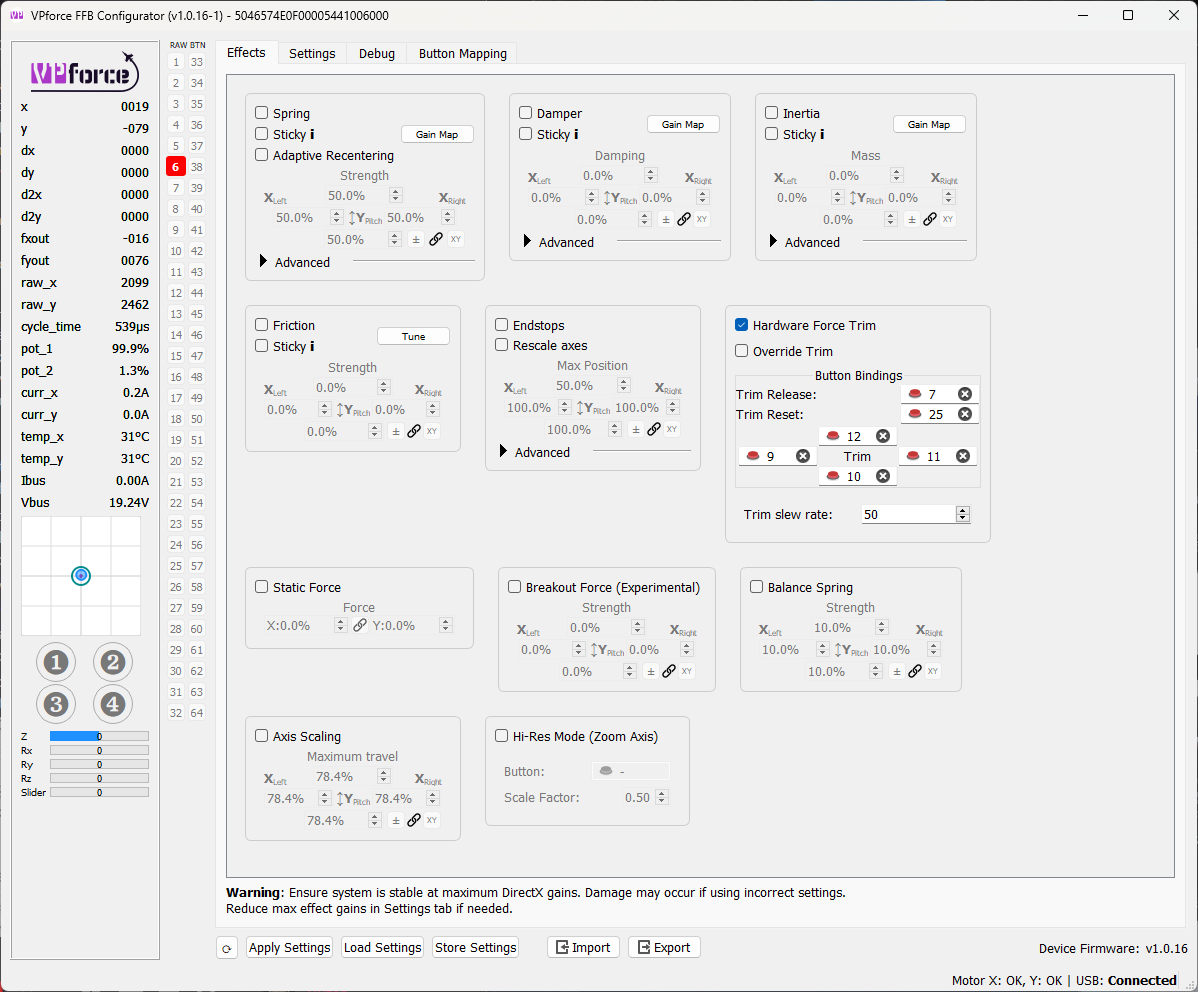Expand Inertia Advanced section

(x=773, y=242)
